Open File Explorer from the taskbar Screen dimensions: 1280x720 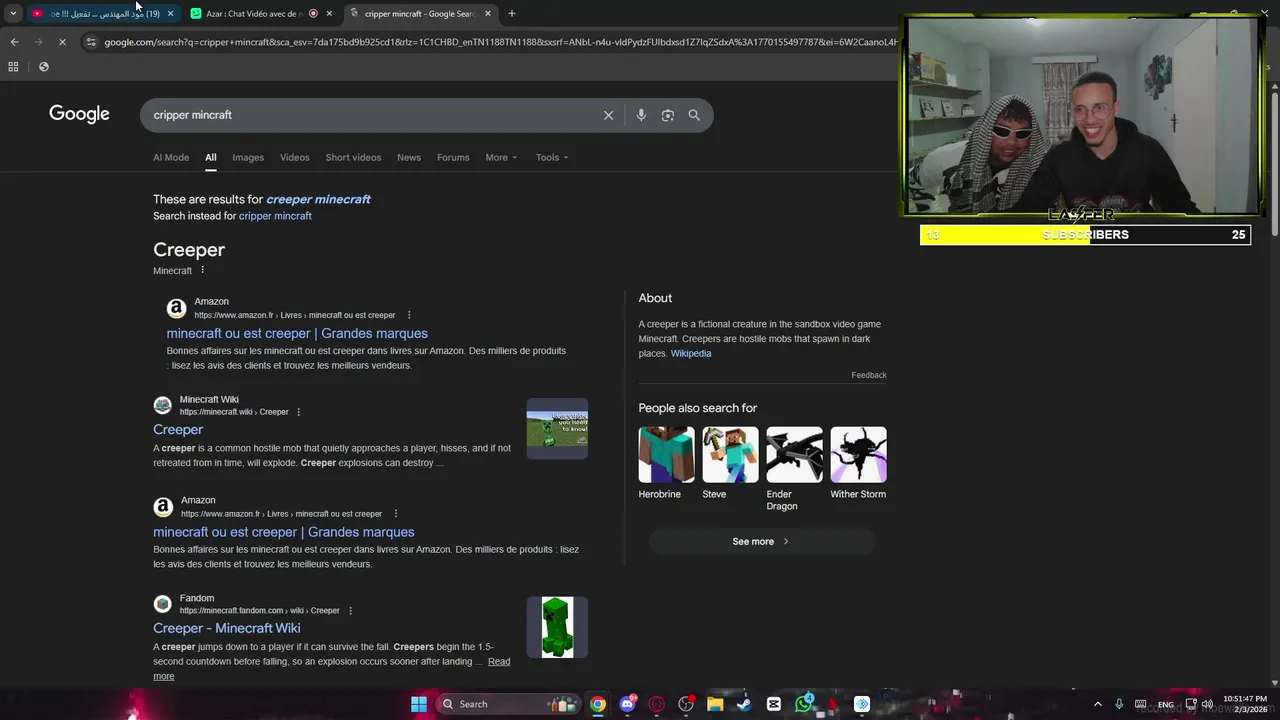pyautogui.click(x=715, y=704)
